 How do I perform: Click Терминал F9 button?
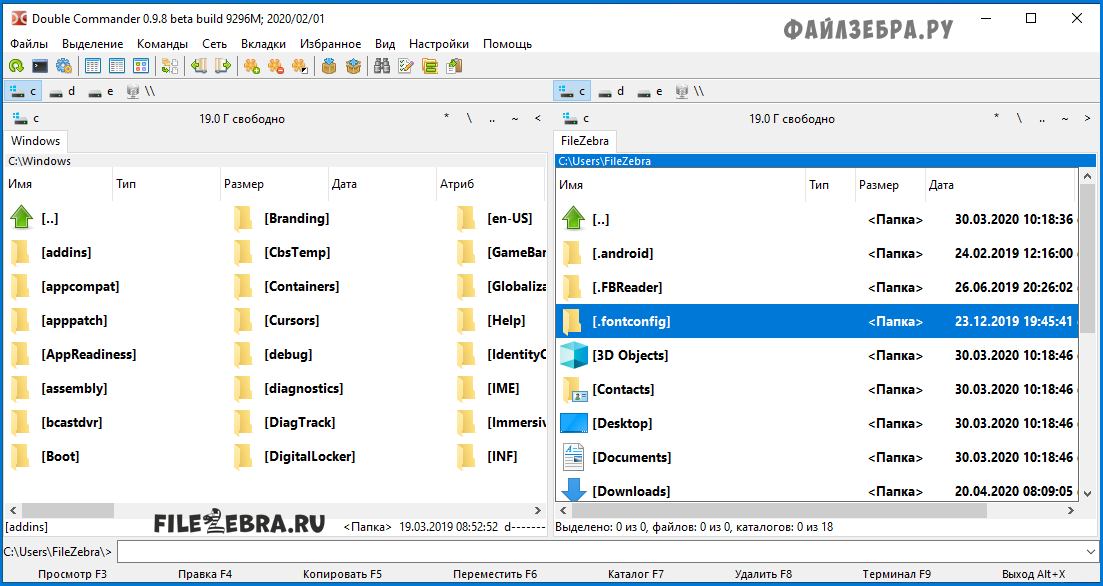[897, 574]
